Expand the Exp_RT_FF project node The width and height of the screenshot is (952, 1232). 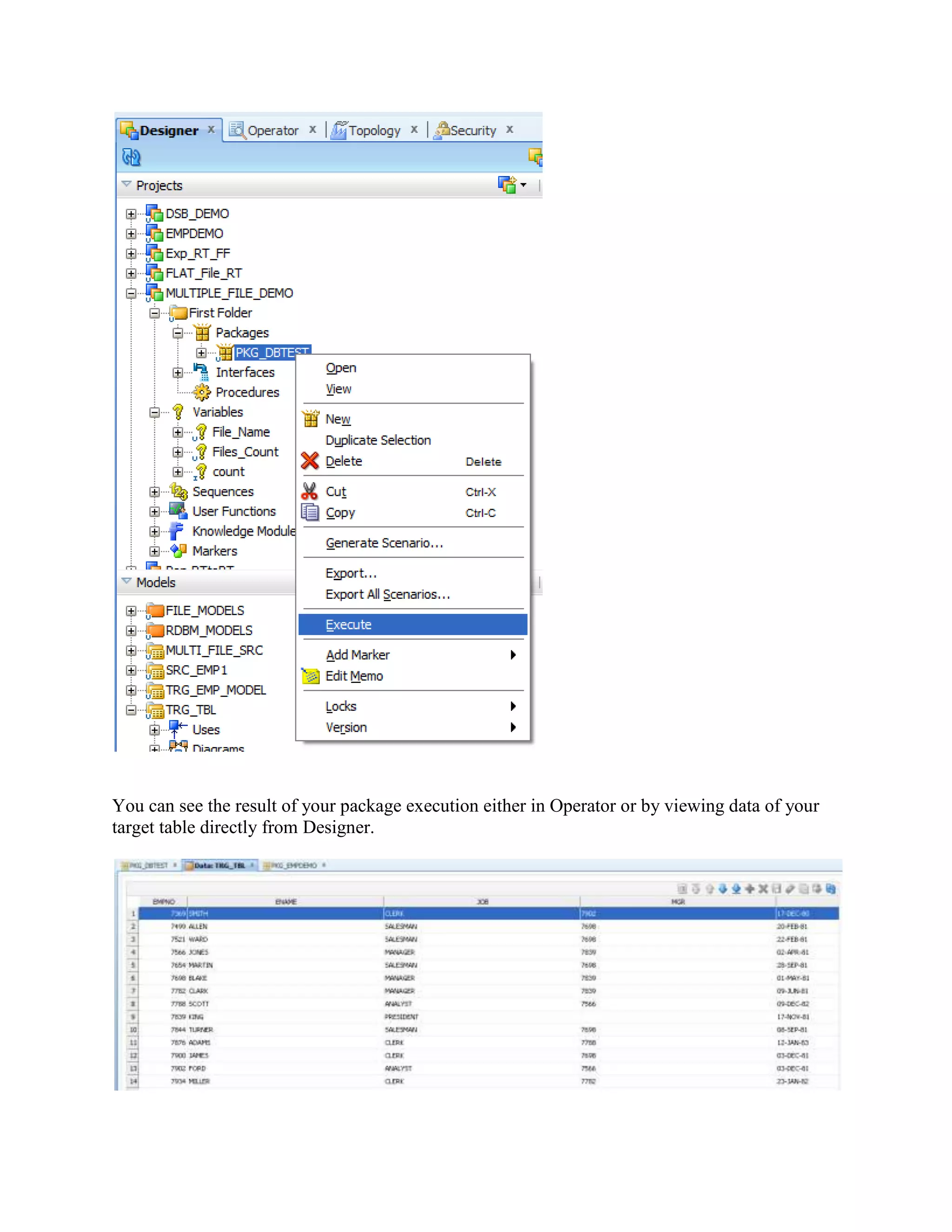click(x=131, y=254)
